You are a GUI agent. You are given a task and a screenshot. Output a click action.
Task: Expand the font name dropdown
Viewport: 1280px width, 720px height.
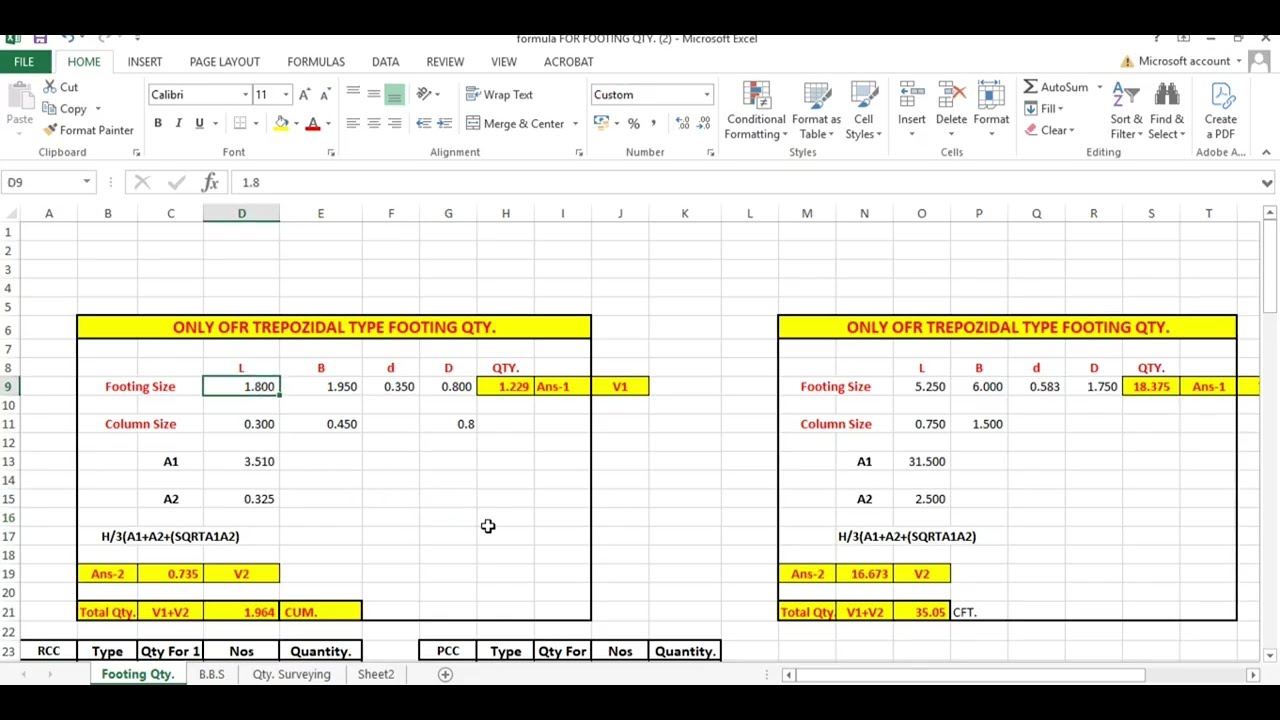[245, 95]
